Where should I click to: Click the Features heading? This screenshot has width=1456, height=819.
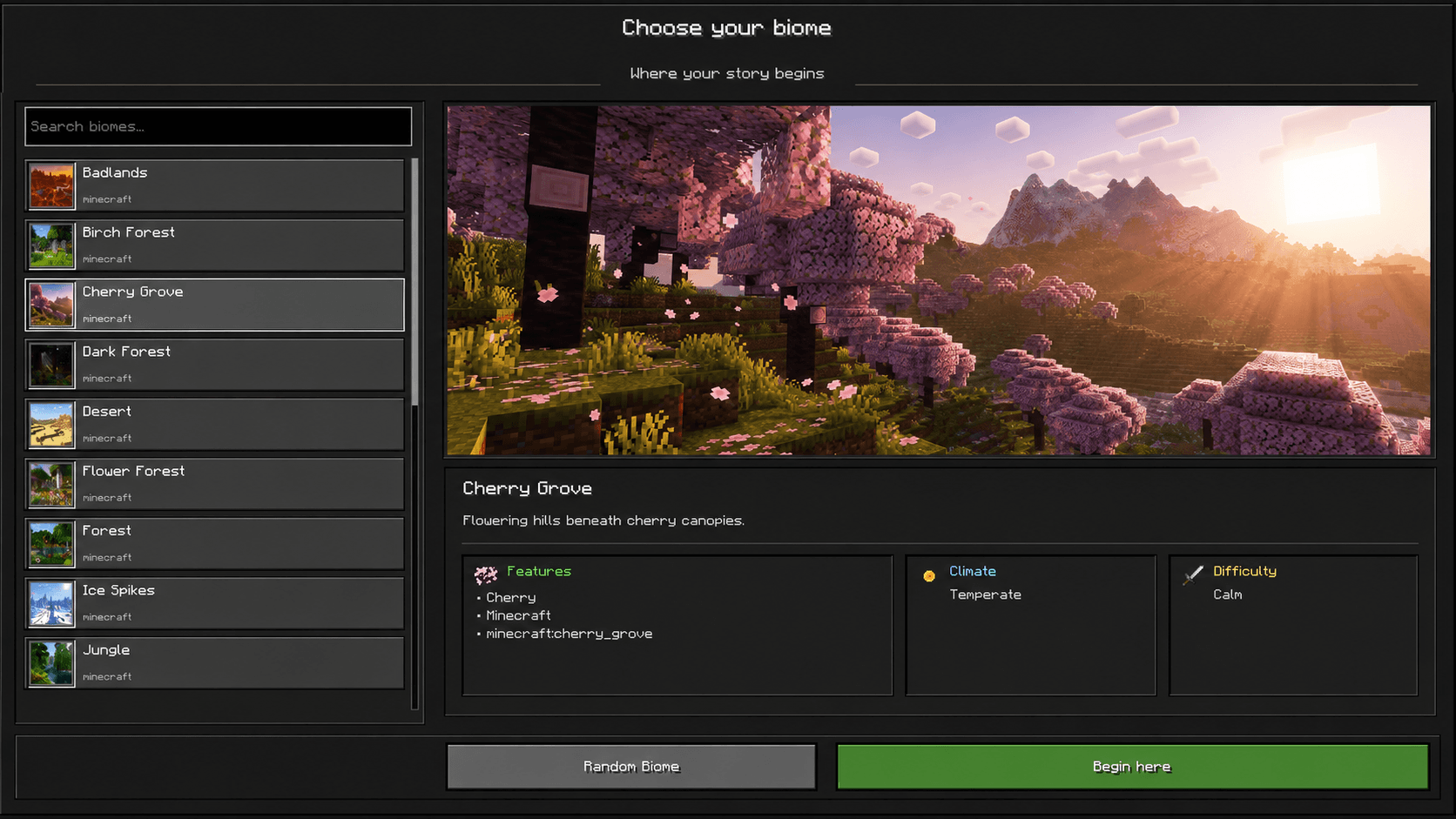539,571
